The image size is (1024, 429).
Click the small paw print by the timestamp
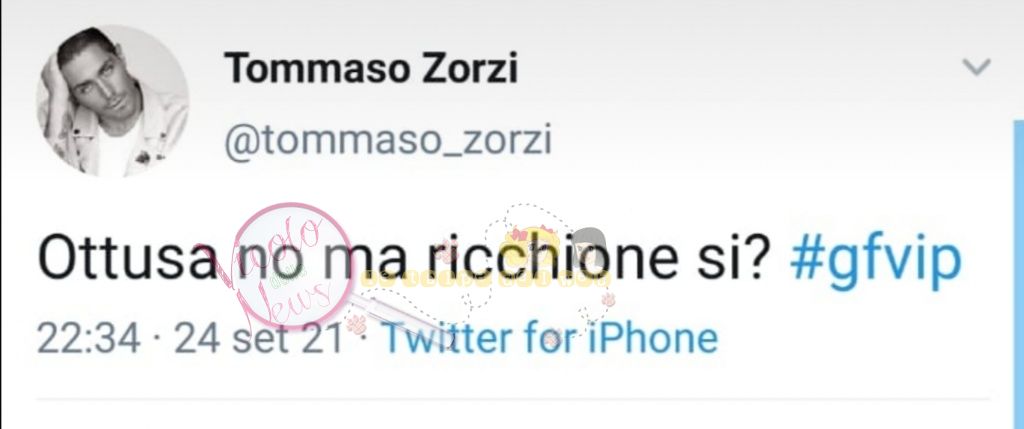pos(356,325)
